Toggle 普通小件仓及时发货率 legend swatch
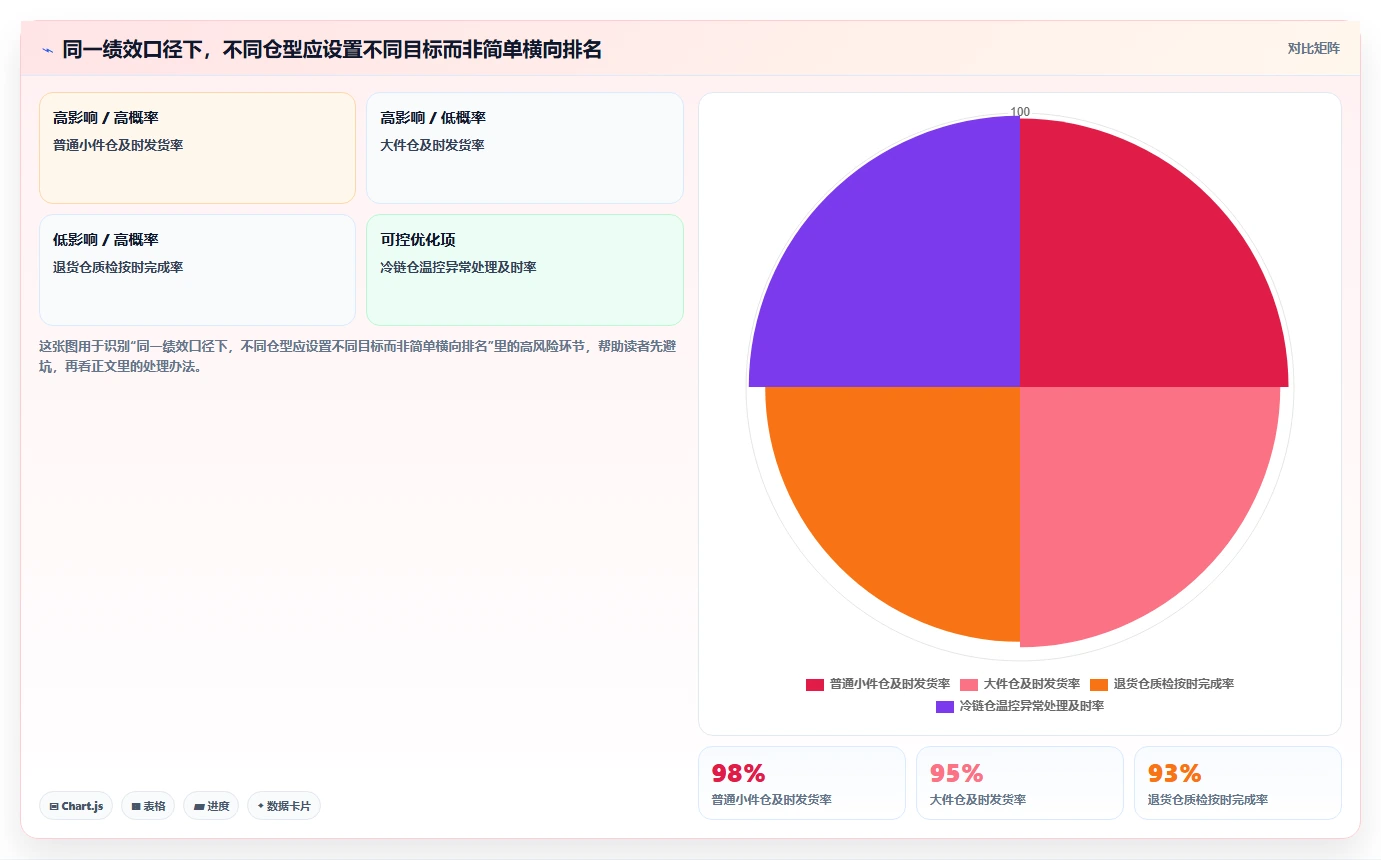1381x860 pixels. click(815, 685)
